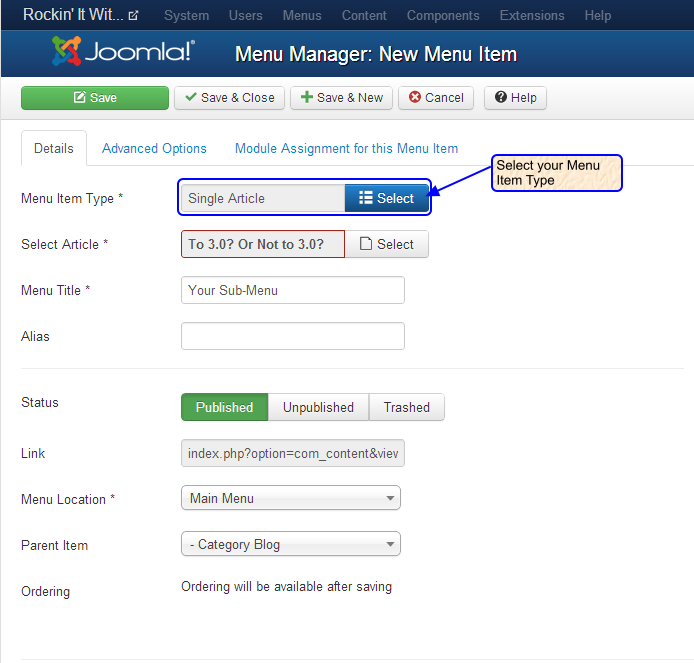Screen dimensions: 694x663
Task: Open the System menu
Action: pos(186,15)
